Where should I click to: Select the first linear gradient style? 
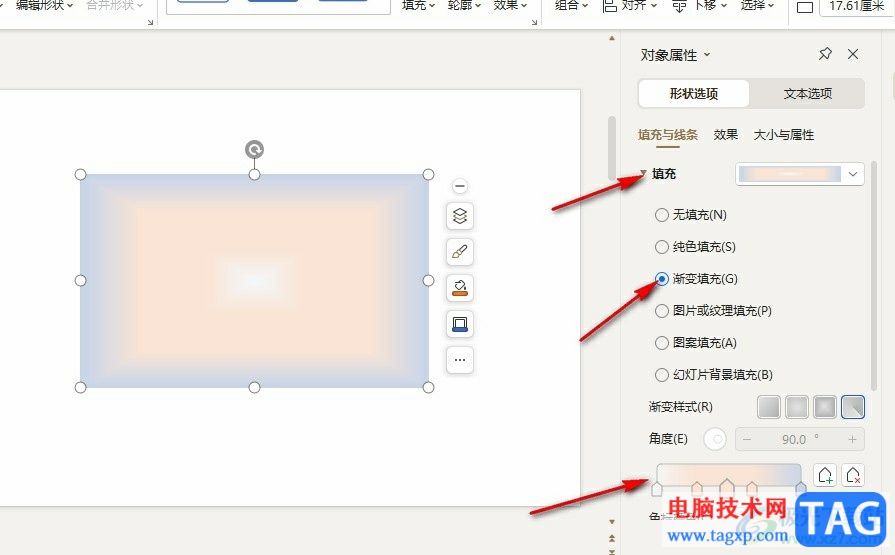pos(769,407)
